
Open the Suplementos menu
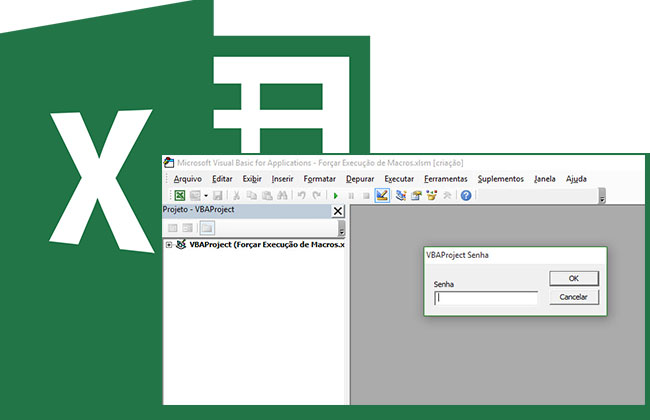click(x=500, y=179)
